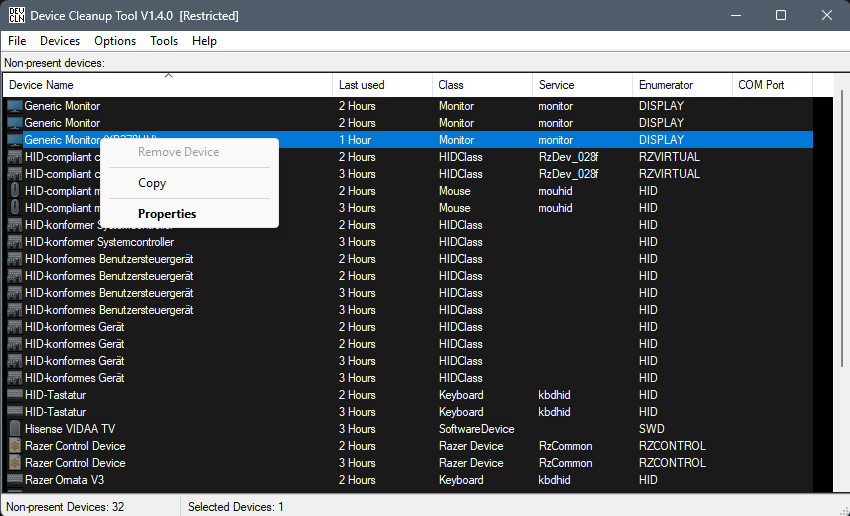Click the mouse icon in the 3 Hours mouhid row
Screen dimensions: 850x516
coord(15,208)
